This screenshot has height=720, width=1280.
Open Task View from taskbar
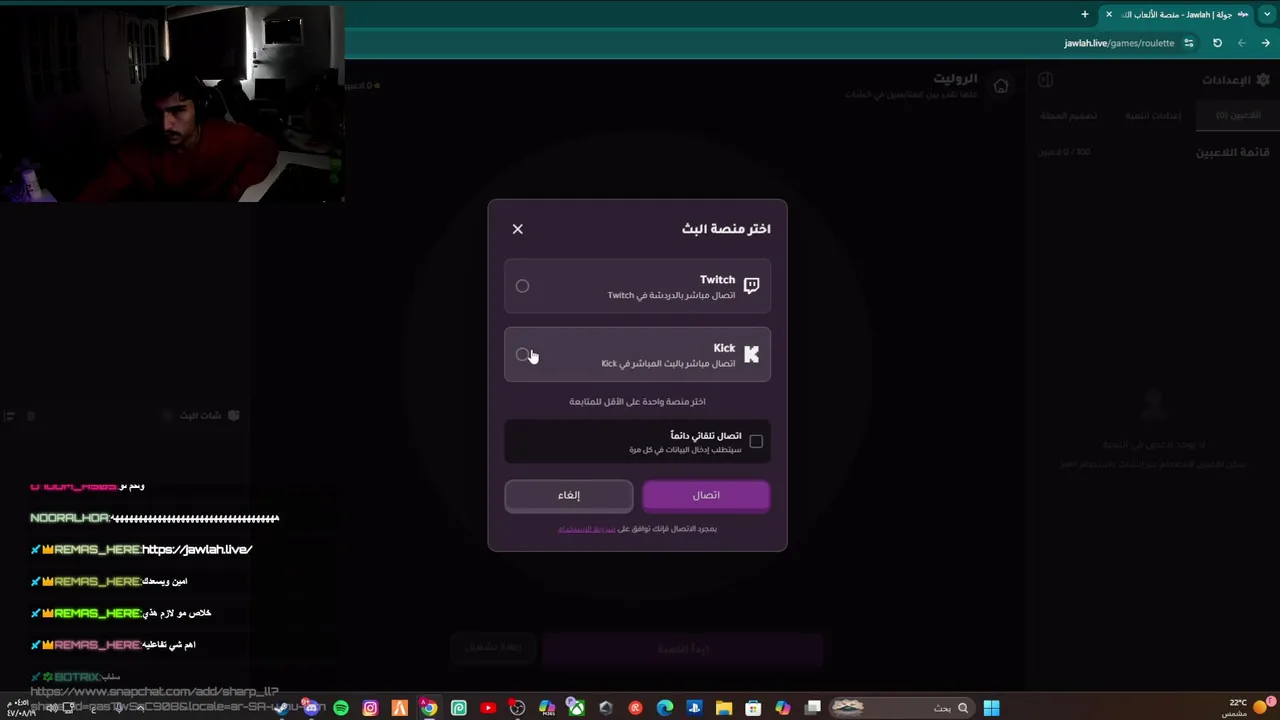click(x=814, y=708)
